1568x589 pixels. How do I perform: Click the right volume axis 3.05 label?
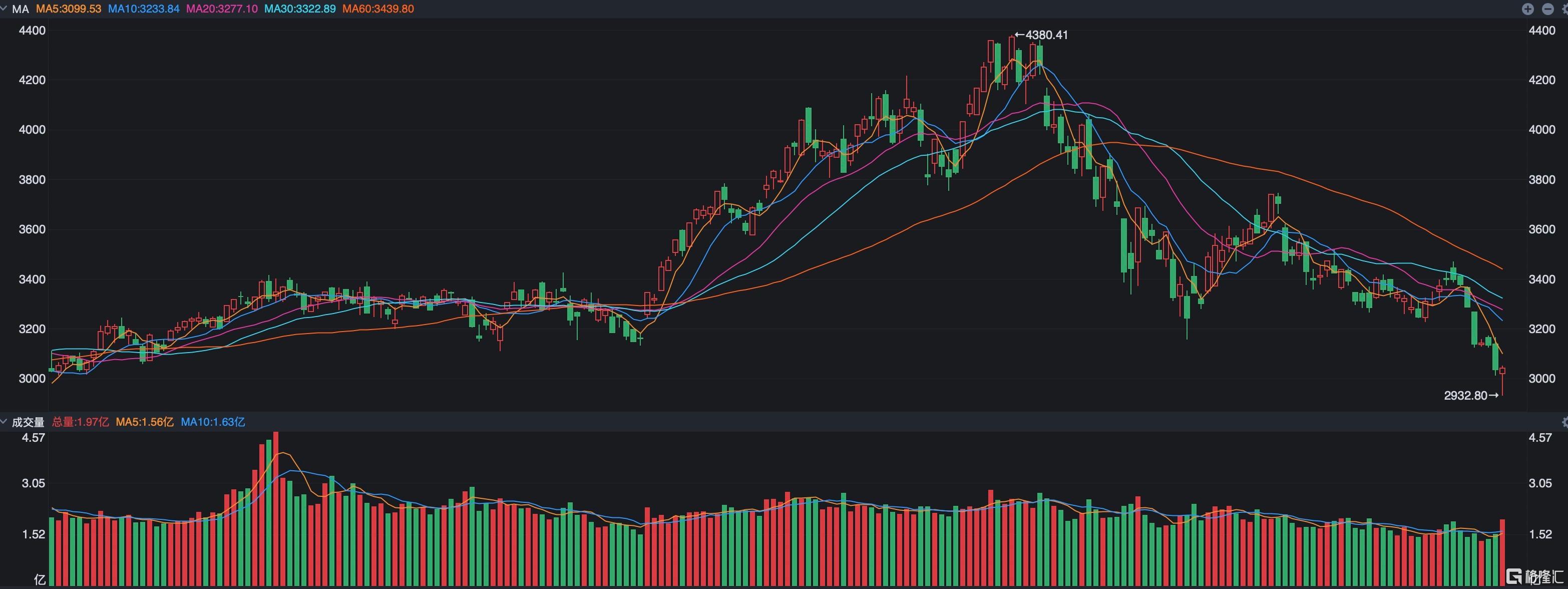click(x=1540, y=484)
